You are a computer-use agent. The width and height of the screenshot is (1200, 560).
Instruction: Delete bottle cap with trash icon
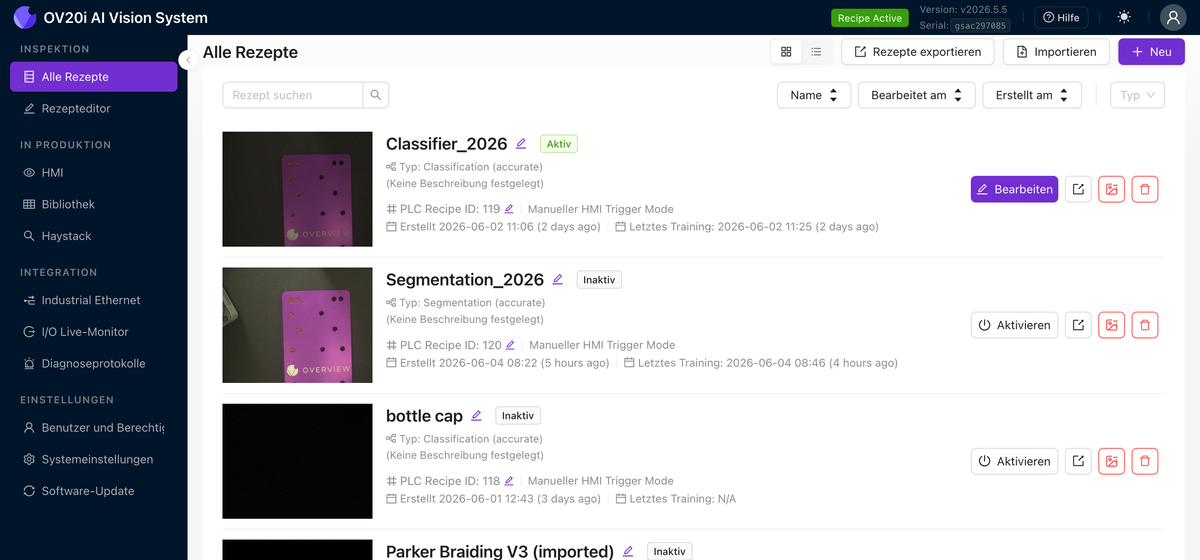1146,461
